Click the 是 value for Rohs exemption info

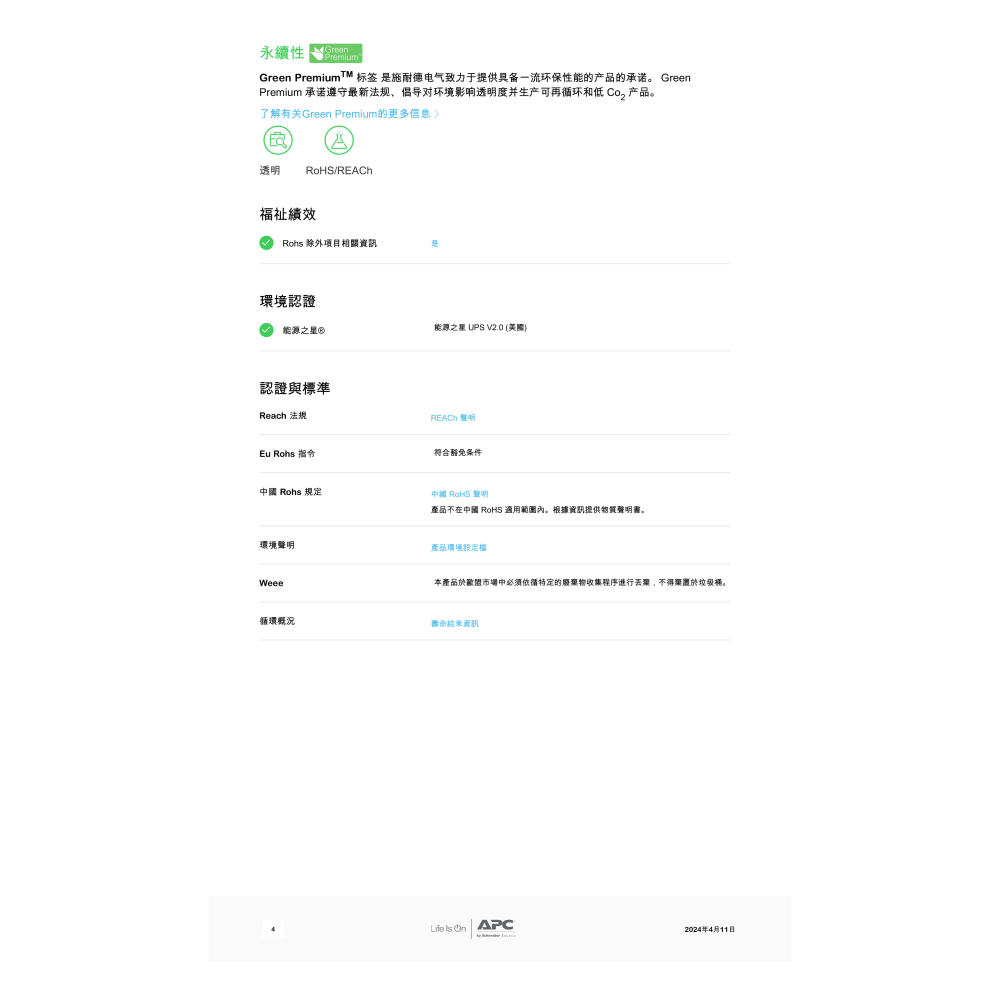[x=434, y=242]
